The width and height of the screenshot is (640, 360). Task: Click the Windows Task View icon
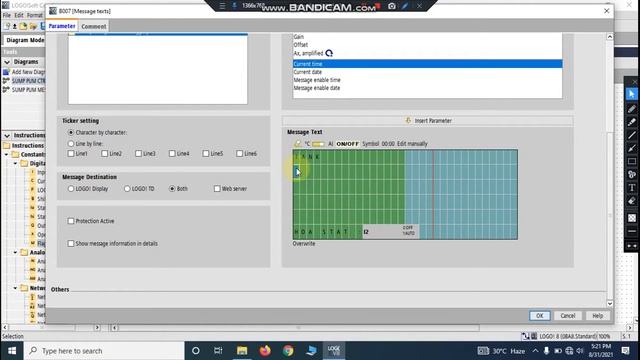pyautogui.click(x=218, y=351)
